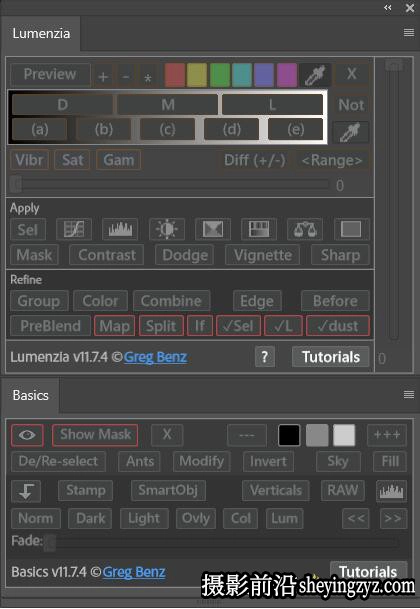Viewport: 420px width, 609px height.
Task: Click the horizontal value slider under Vibr
Action: tap(170, 185)
